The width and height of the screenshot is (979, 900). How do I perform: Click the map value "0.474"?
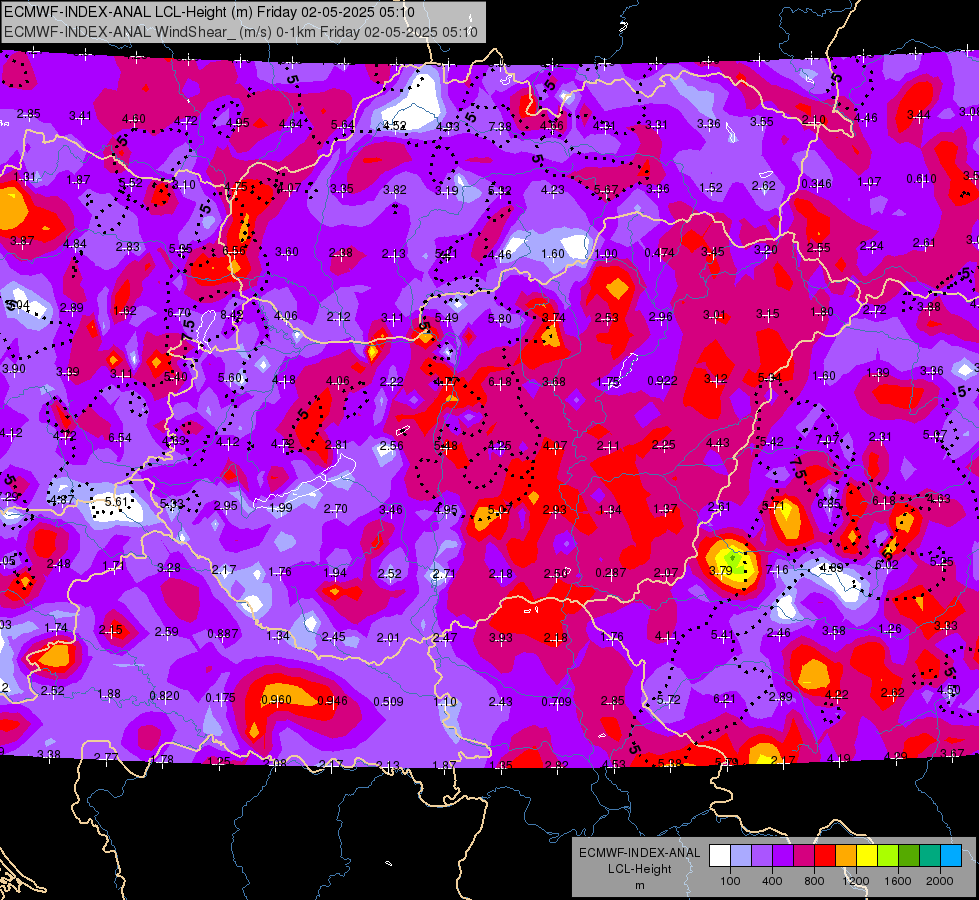(x=659, y=253)
